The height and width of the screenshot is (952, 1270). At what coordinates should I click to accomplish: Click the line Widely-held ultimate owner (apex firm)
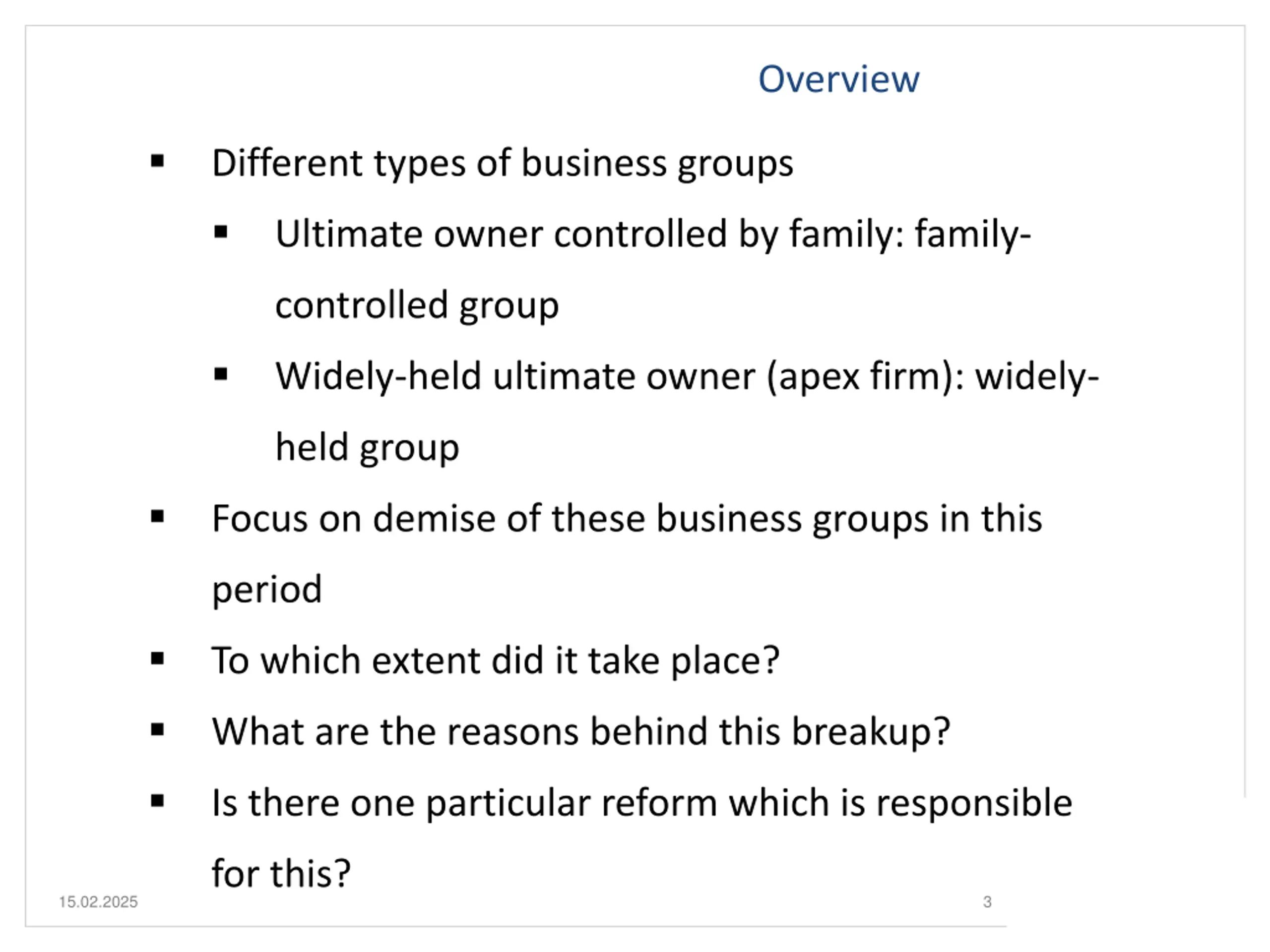click(687, 377)
